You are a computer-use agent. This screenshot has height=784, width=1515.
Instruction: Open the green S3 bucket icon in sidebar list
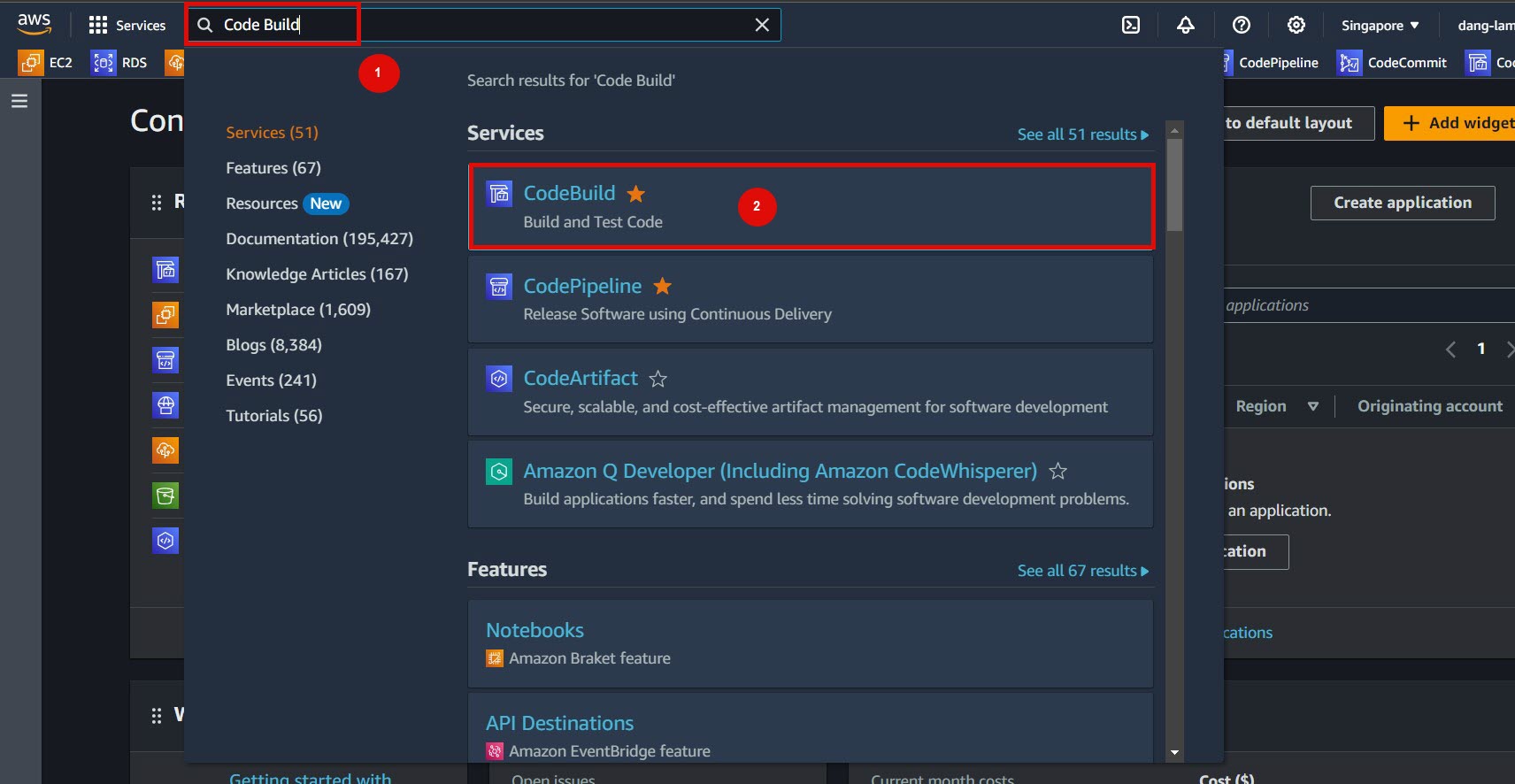[x=165, y=496]
